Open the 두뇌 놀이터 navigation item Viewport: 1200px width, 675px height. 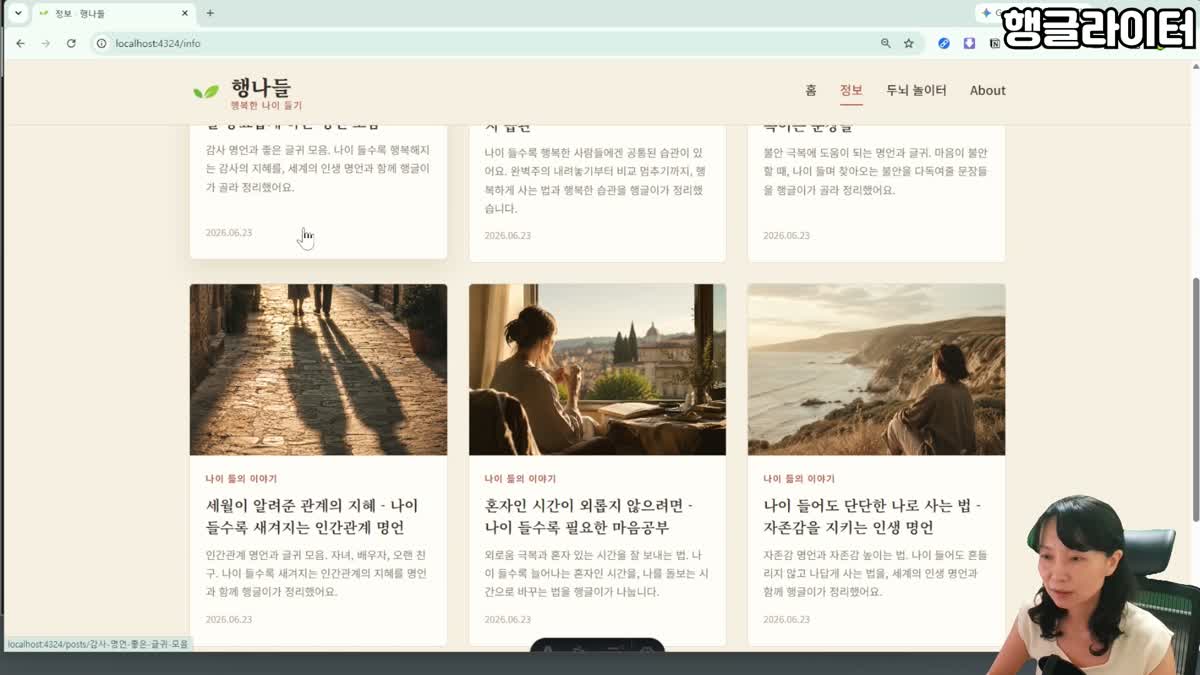tap(916, 90)
